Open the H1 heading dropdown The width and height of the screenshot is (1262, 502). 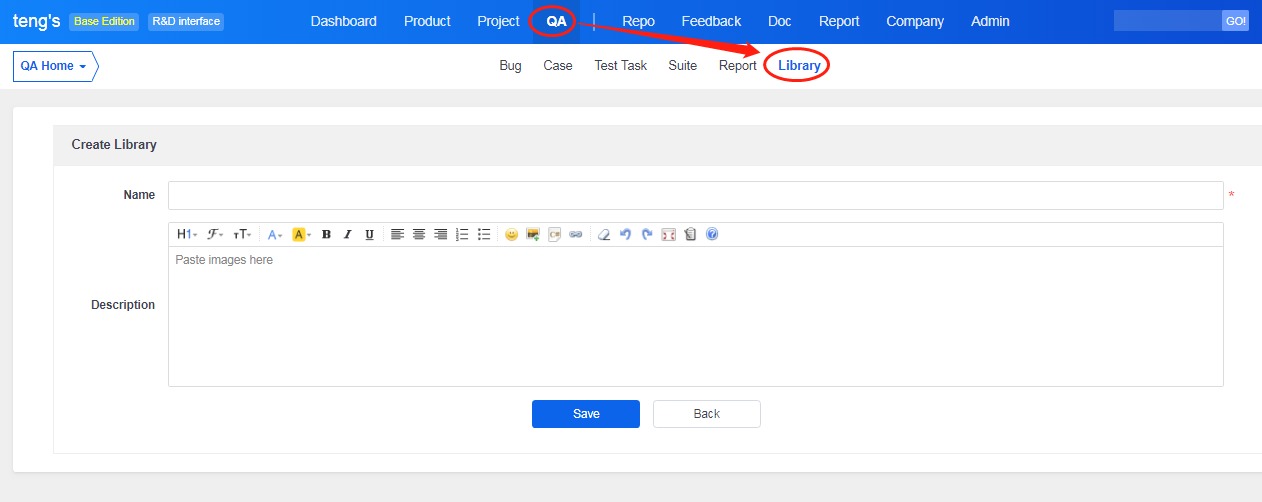186,235
